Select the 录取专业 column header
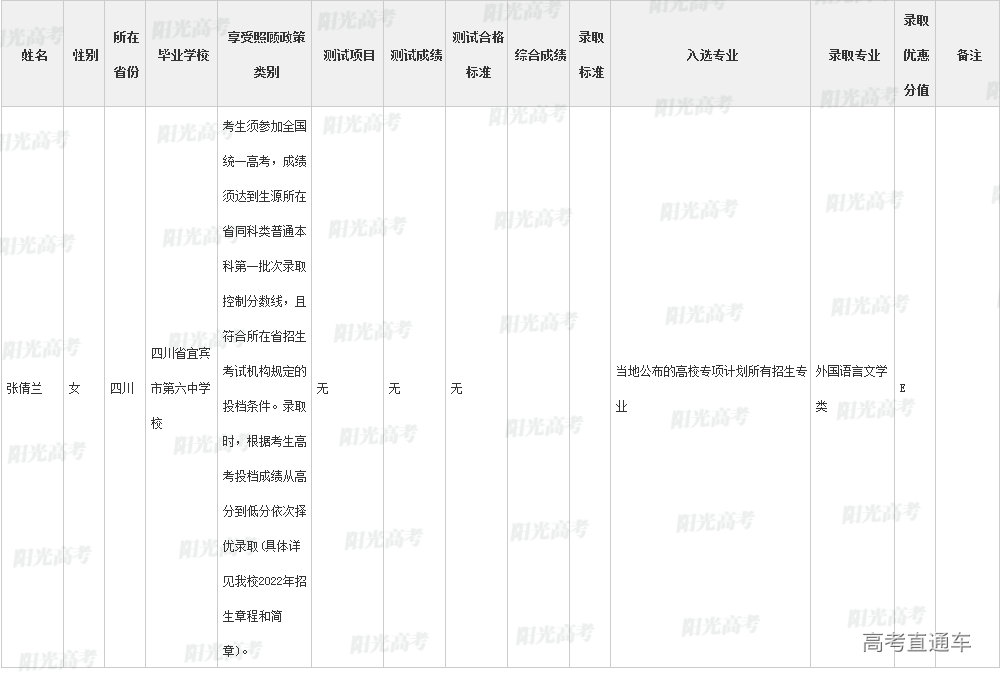 tap(853, 55)
